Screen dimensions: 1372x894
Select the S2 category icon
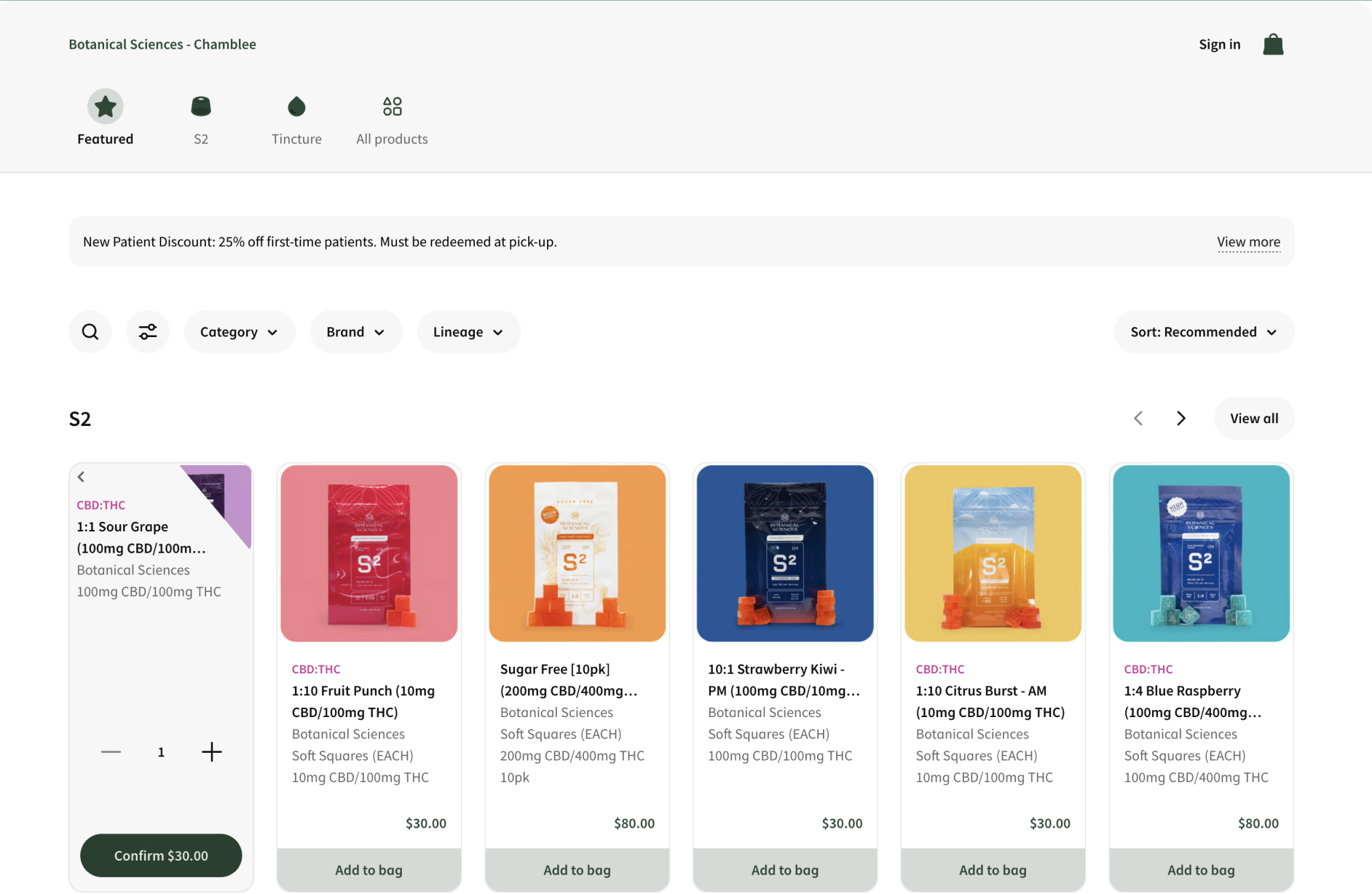(201, 106)
